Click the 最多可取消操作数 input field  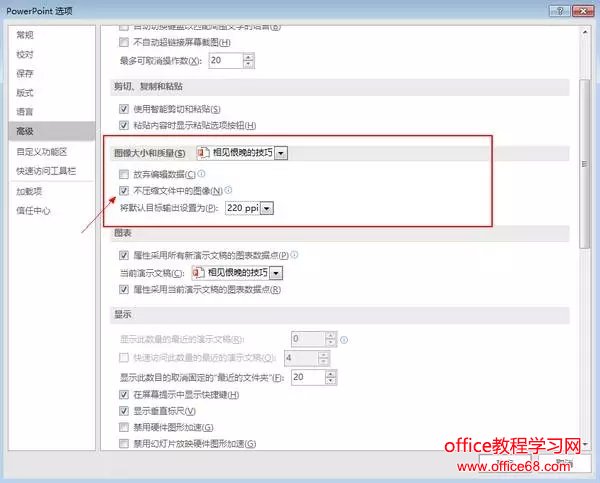tap(225, 60)
